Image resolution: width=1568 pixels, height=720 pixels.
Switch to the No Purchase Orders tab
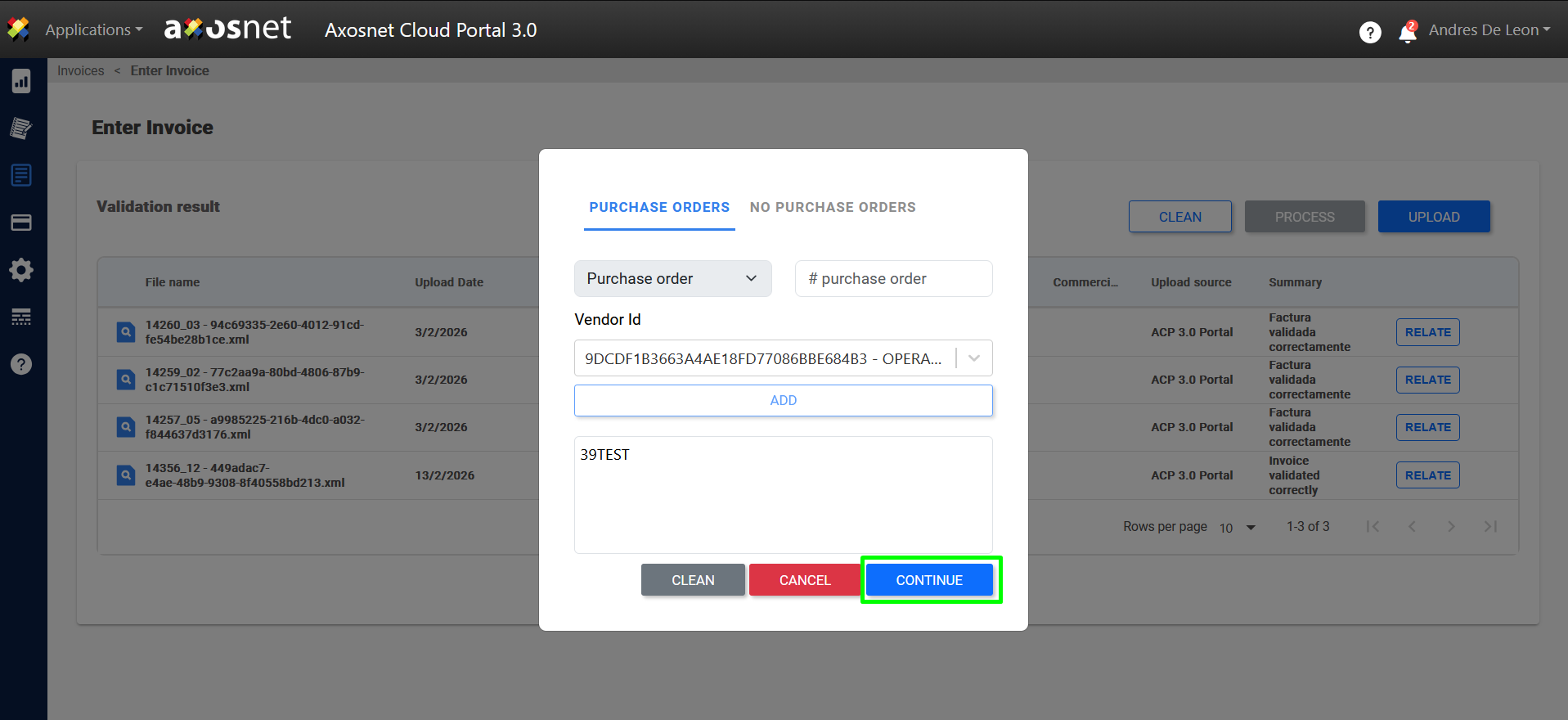833,208
